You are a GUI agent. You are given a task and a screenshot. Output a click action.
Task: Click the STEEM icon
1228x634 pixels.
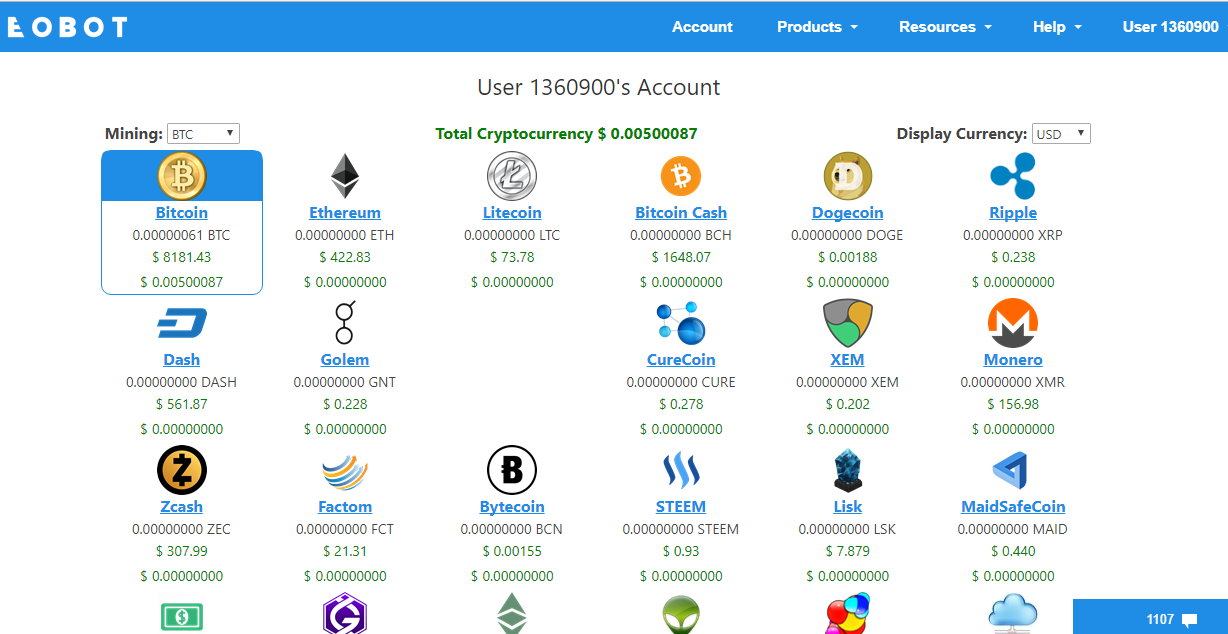point(680,469)
